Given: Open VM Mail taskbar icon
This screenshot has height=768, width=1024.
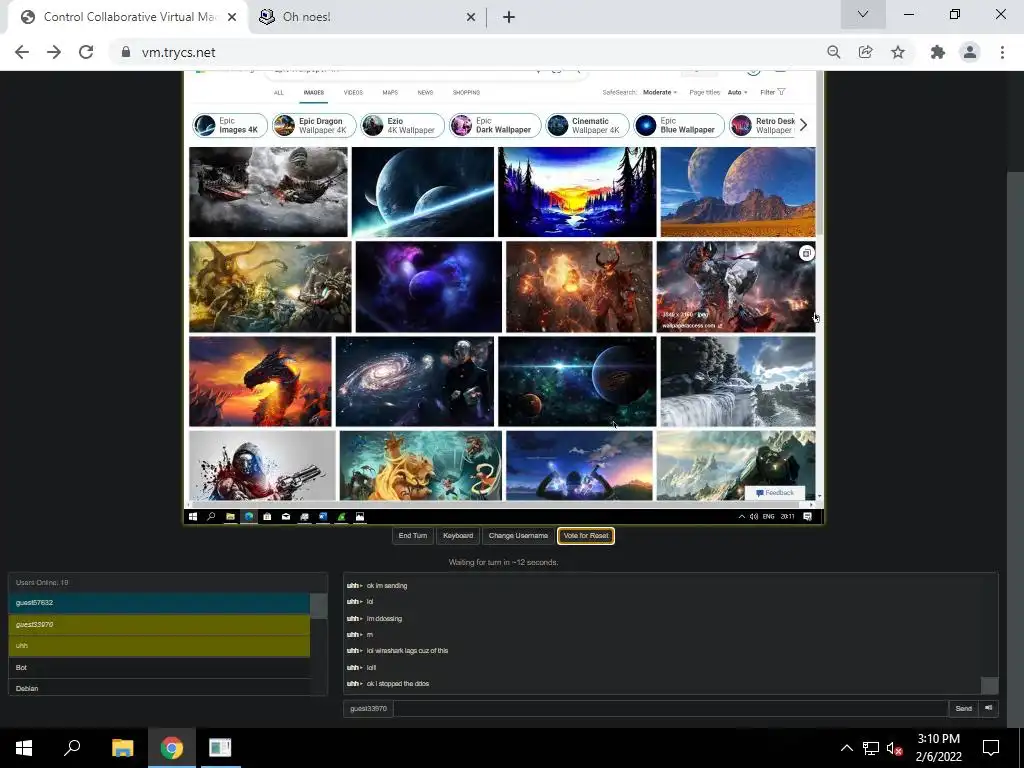Looking at the screenshot, I should (285, 517).
